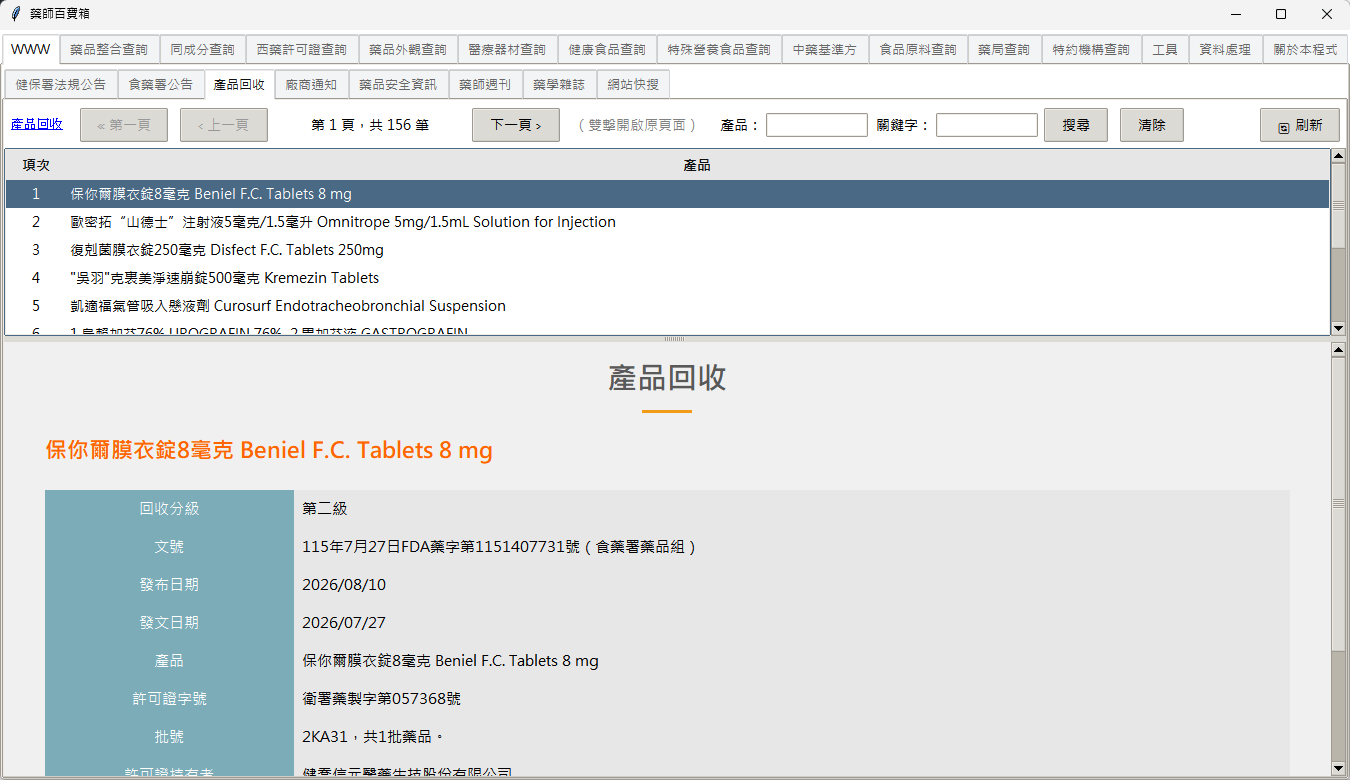Select the 資料處理 tab
The width and height of the screenshot is (1350, 780).
1225,50
